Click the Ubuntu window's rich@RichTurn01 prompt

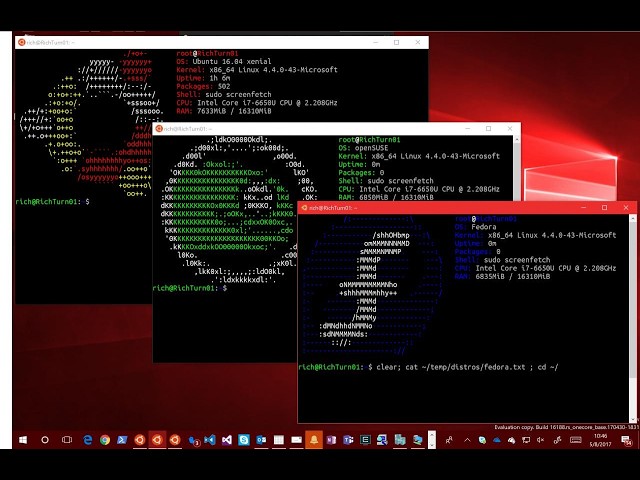pyautogui.click(x=52, y=202)
